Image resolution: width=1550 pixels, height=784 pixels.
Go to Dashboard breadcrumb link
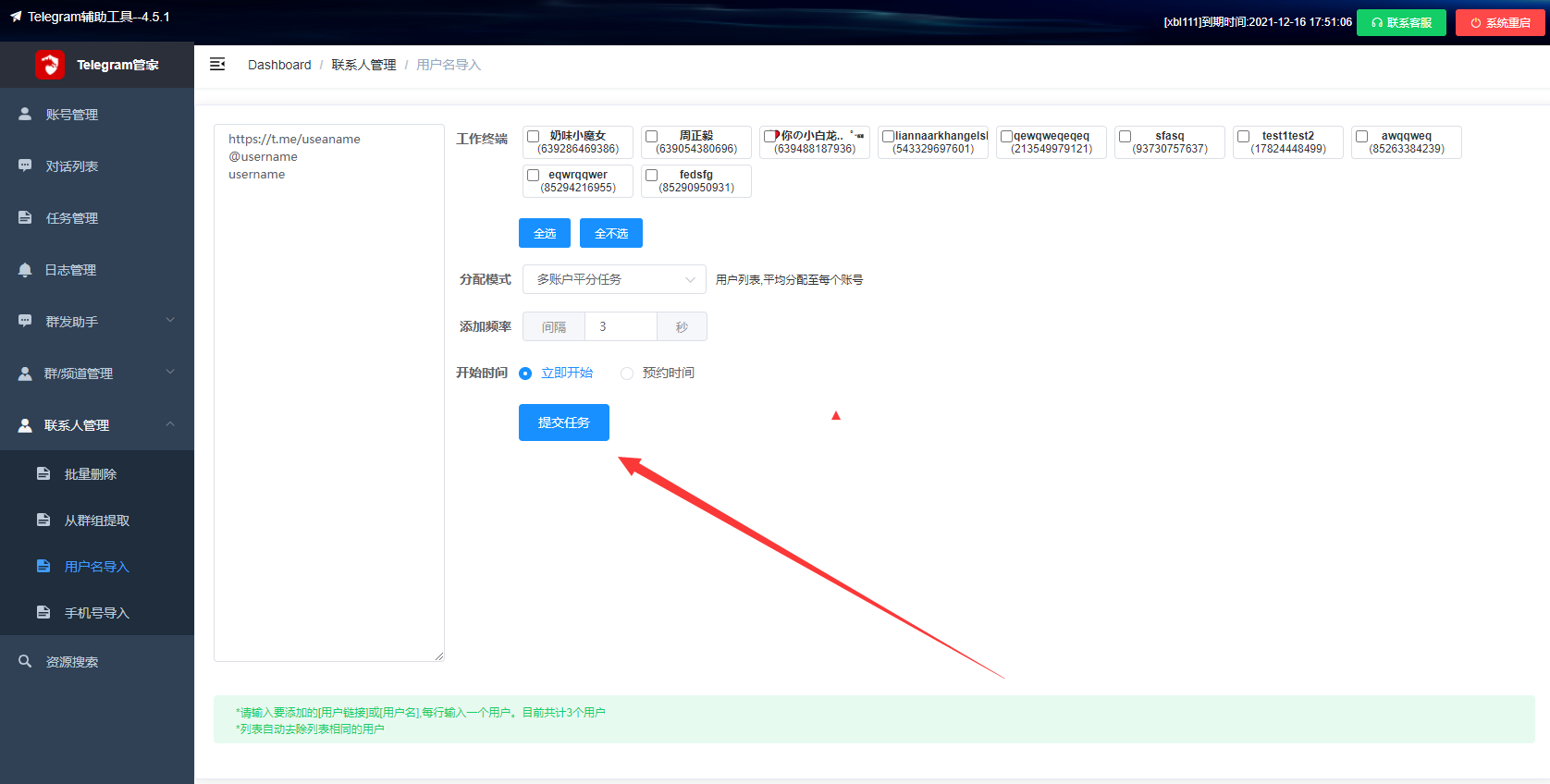click(x=279, y=65)
